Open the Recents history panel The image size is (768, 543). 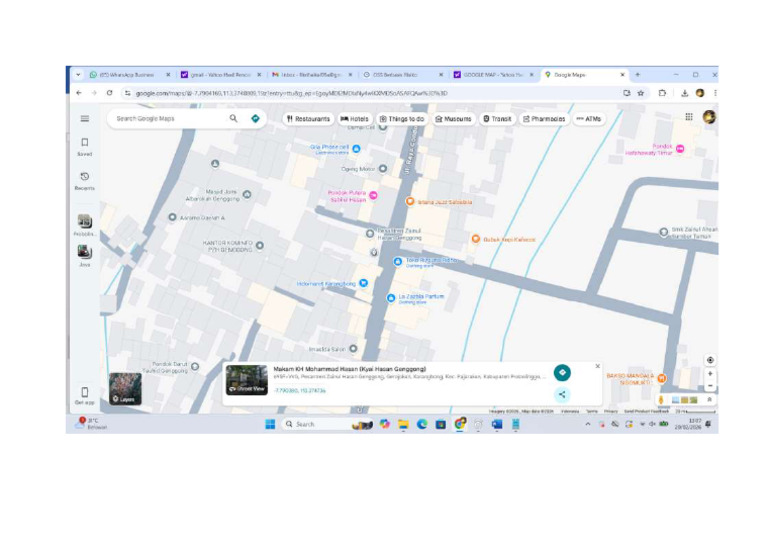point(85,180)
